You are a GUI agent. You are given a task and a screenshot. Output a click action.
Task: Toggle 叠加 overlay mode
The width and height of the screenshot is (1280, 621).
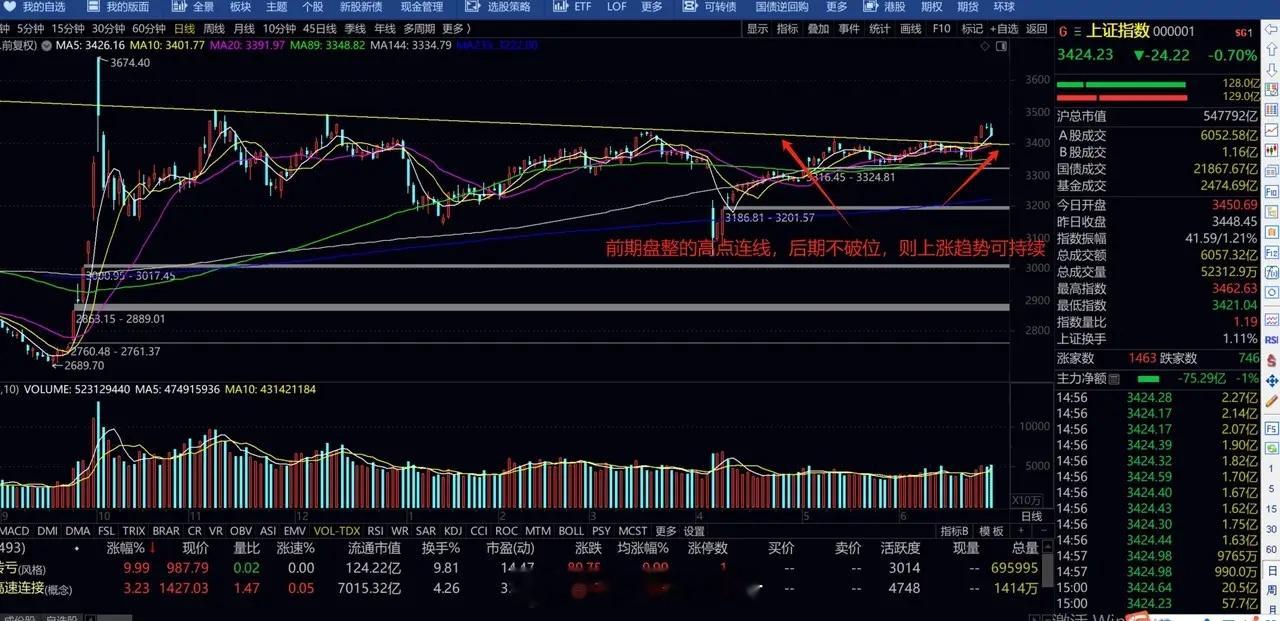point(818,29)
